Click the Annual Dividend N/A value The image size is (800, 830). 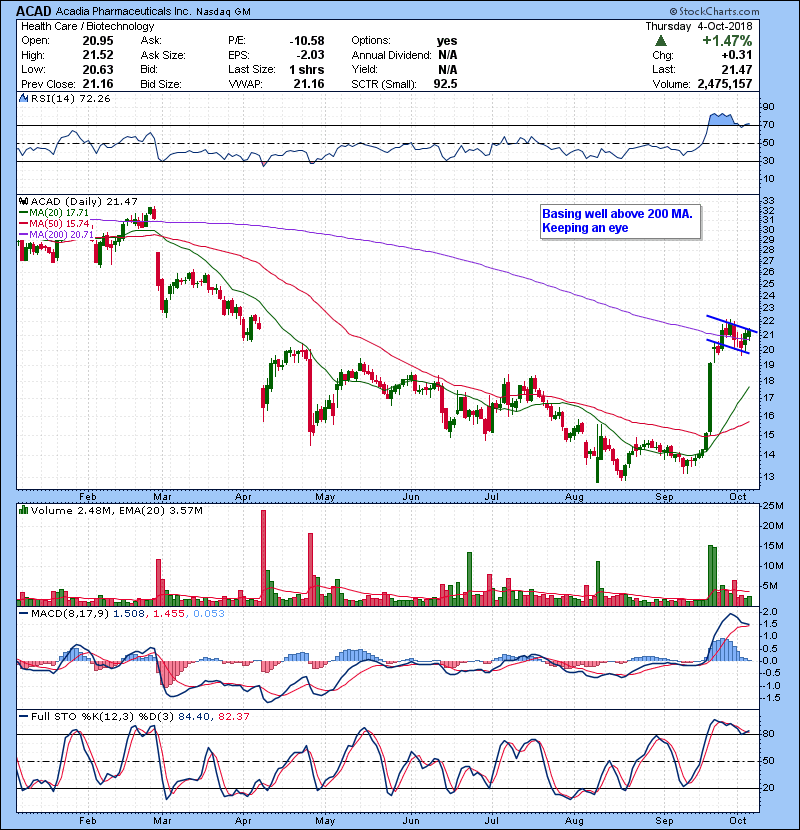click(447, 55)
